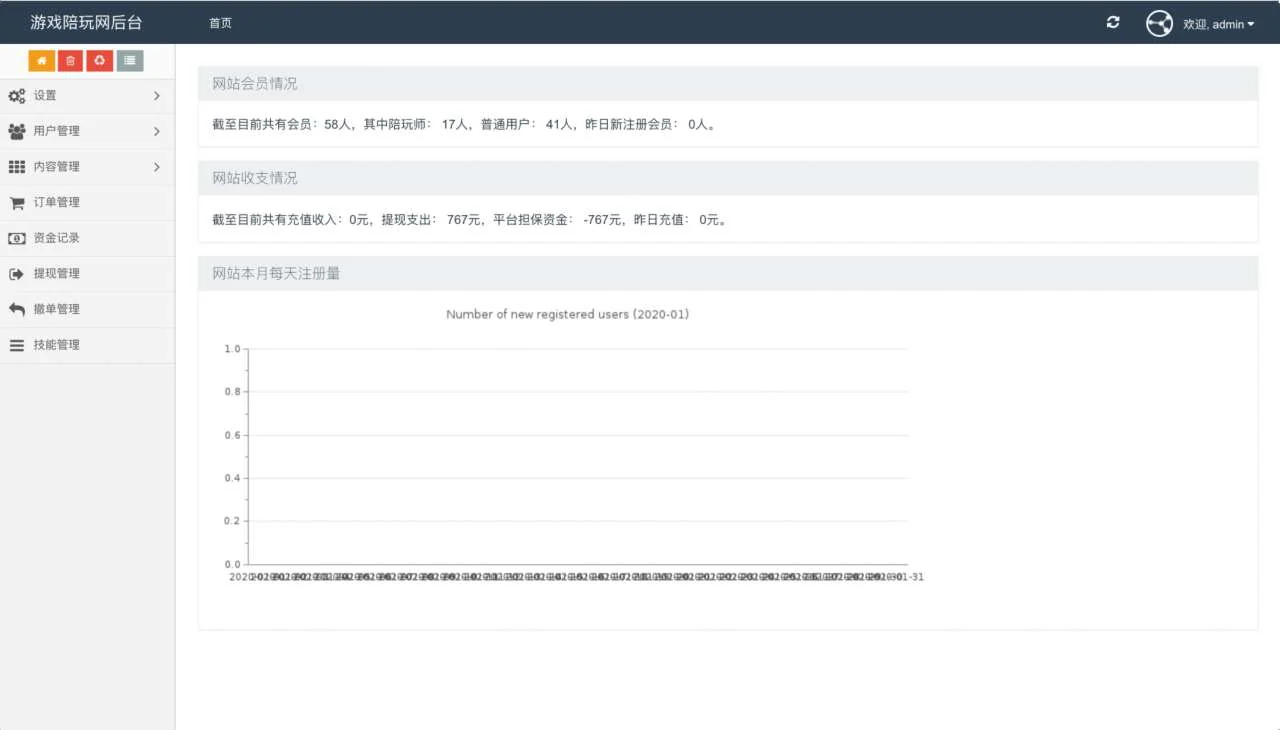Click the refresh icon in top bar

[1113, 22]
